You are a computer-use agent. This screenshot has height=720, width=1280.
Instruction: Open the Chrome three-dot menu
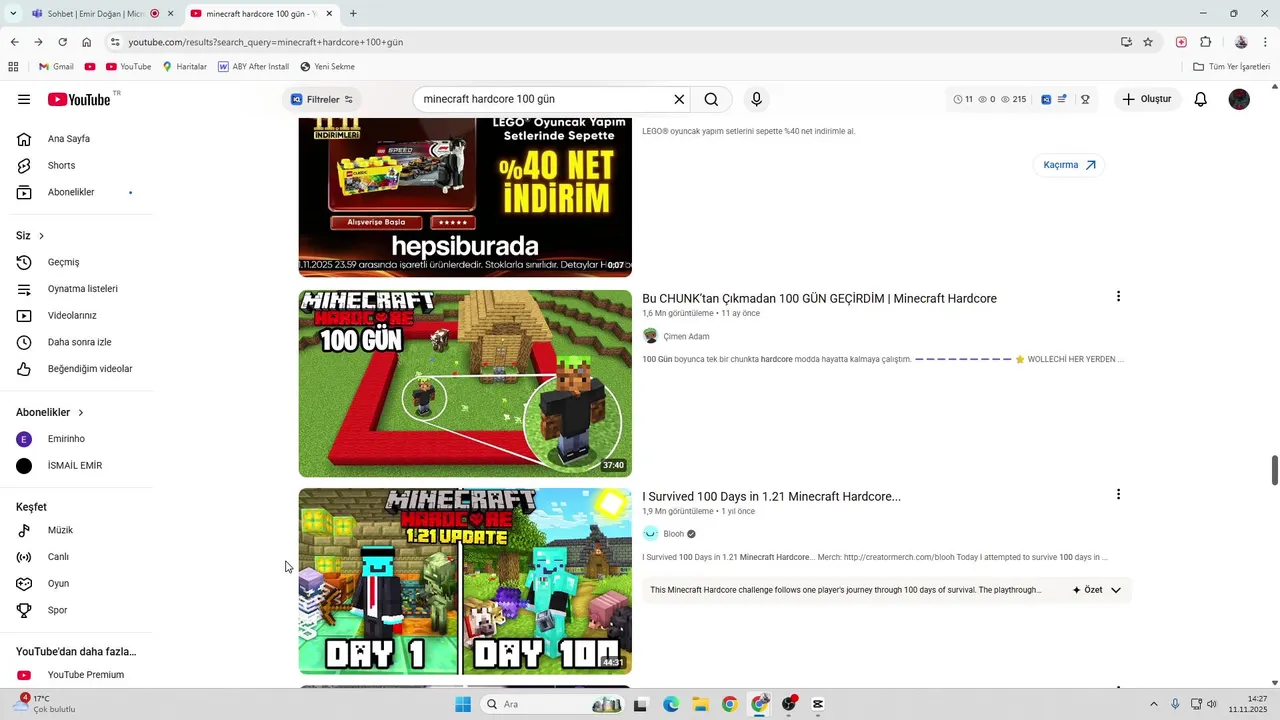(x=1265, y=42)
